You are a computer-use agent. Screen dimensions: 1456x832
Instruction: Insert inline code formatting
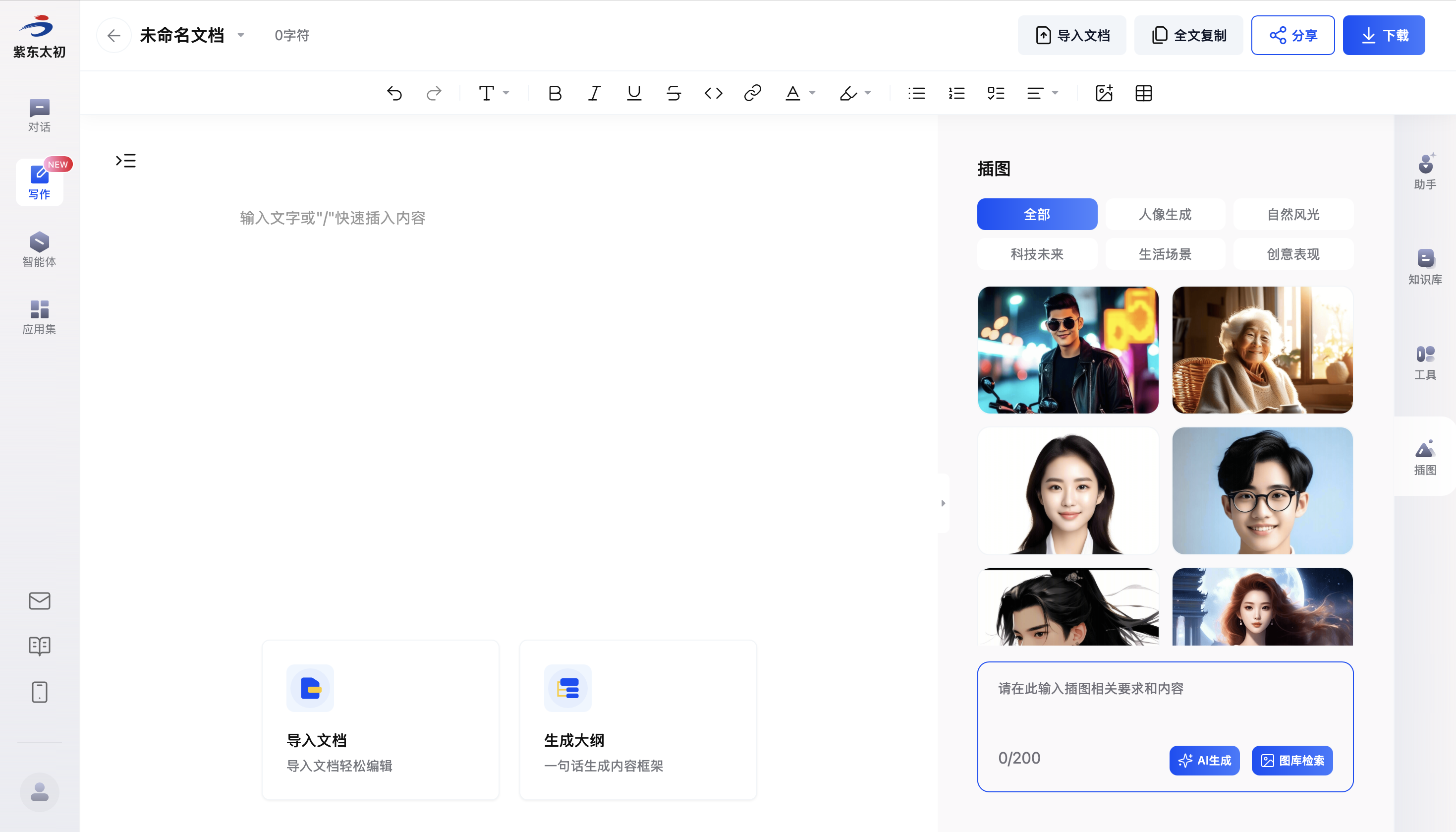click(x=713, y=93)
